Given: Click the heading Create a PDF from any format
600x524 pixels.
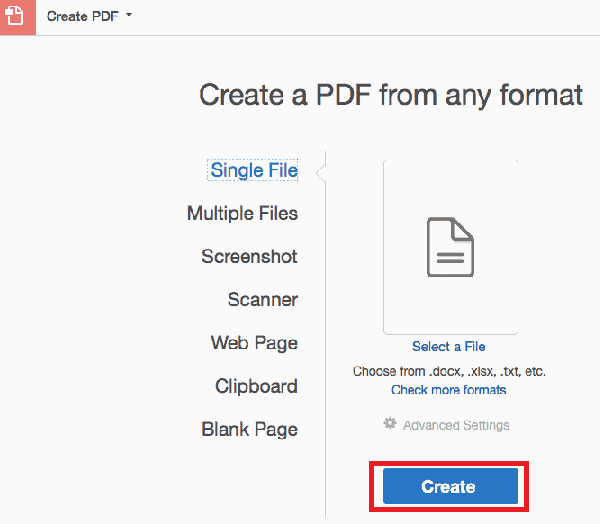Looking at the screenshot, I should pos(391,95).
